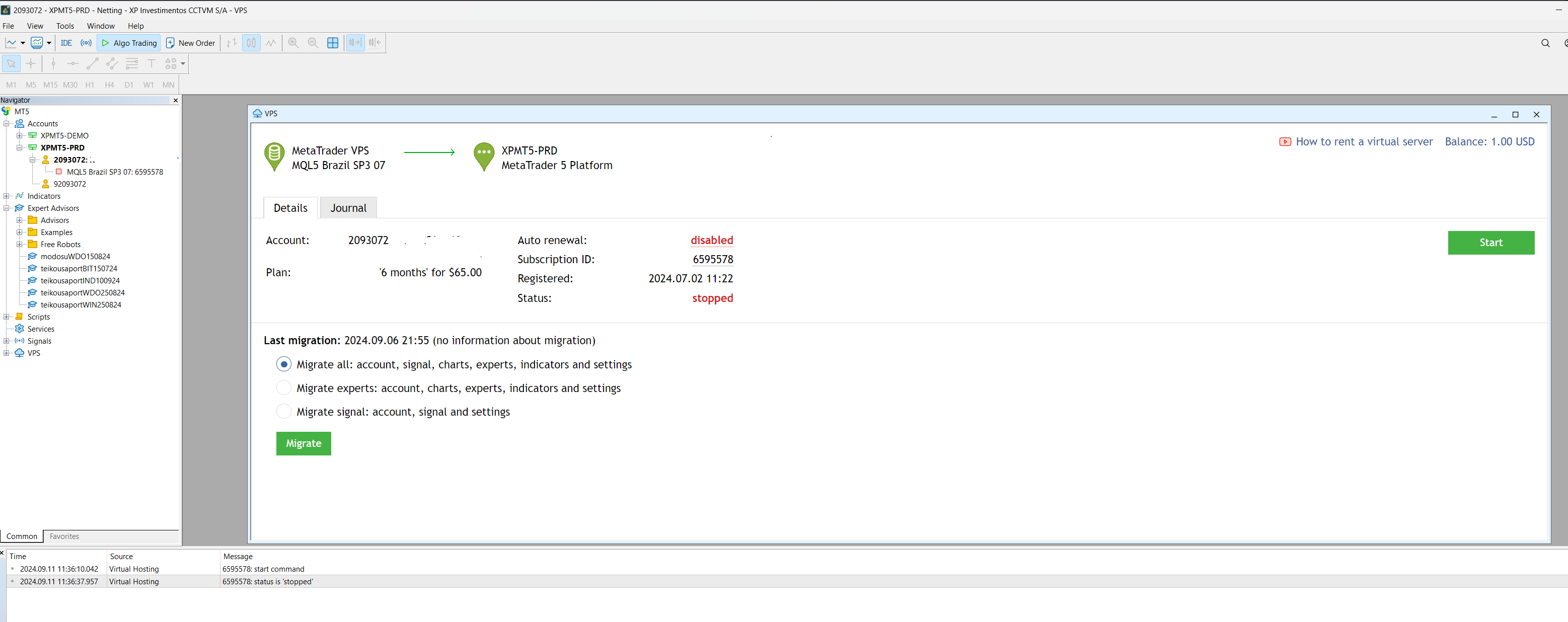The image size is (1568, 622).
Task: Open the shapes objects tool
Action: (171, 63)
